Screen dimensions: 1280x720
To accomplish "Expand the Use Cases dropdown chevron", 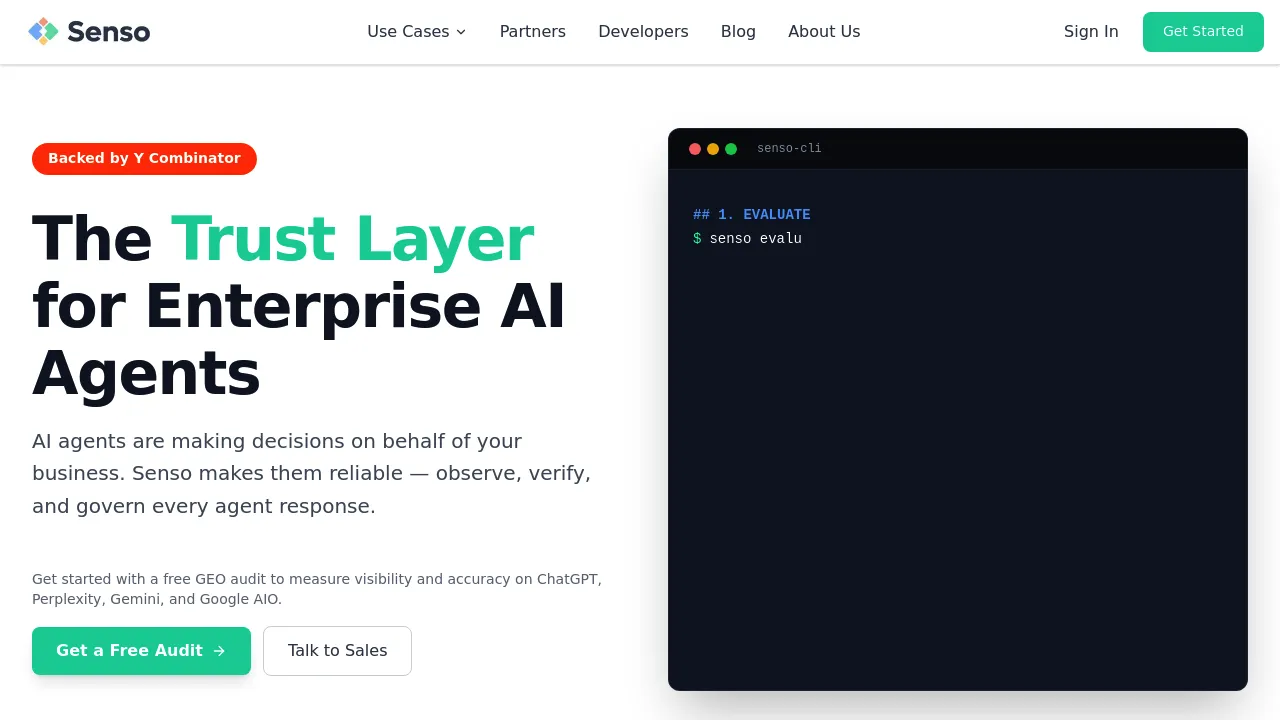I will pos(461,32).
